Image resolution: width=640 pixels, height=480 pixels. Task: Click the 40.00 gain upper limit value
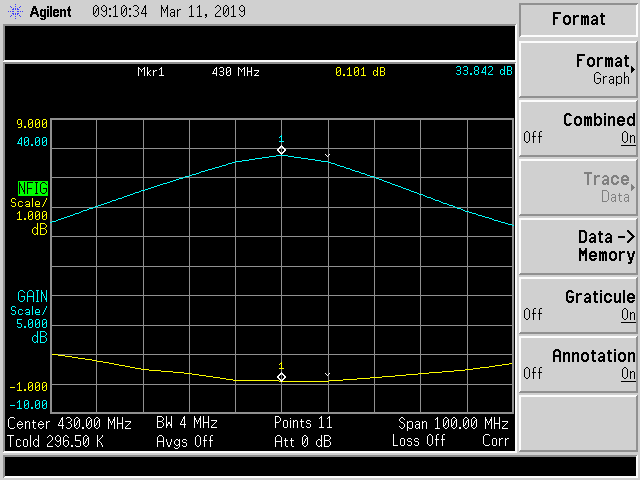tap(32, 142)
